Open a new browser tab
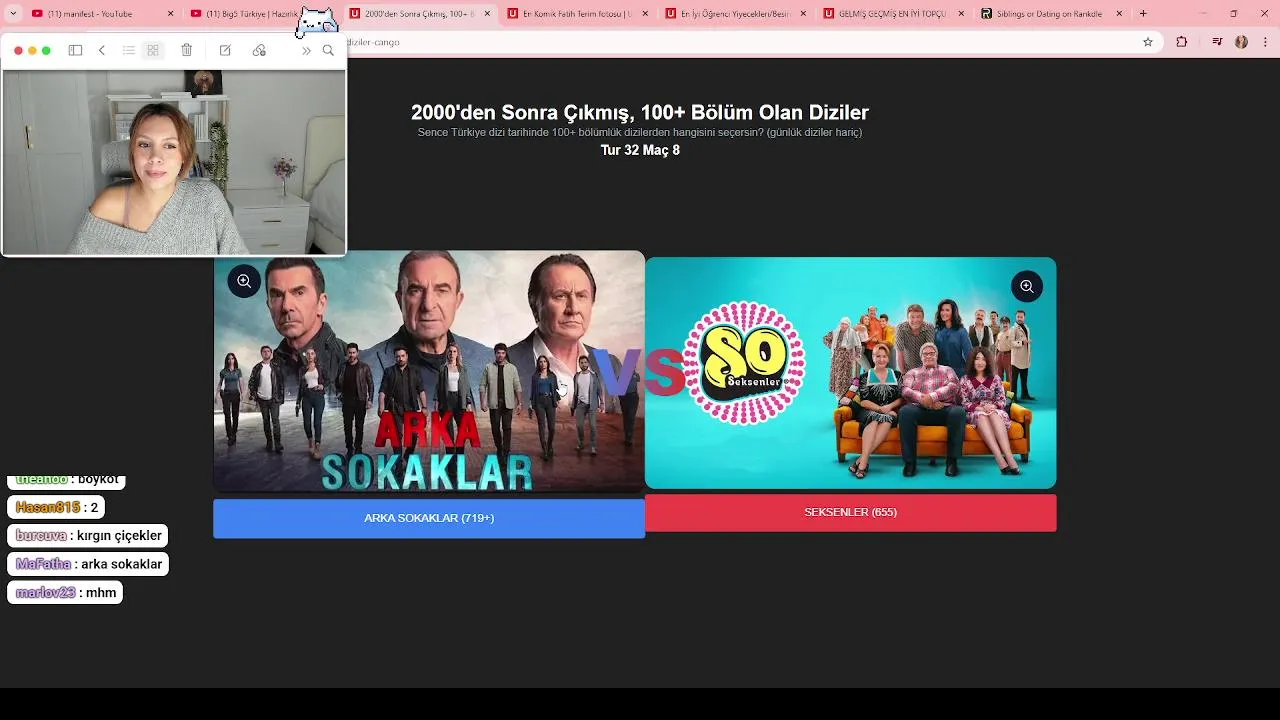 click(x=1143, y=14)
